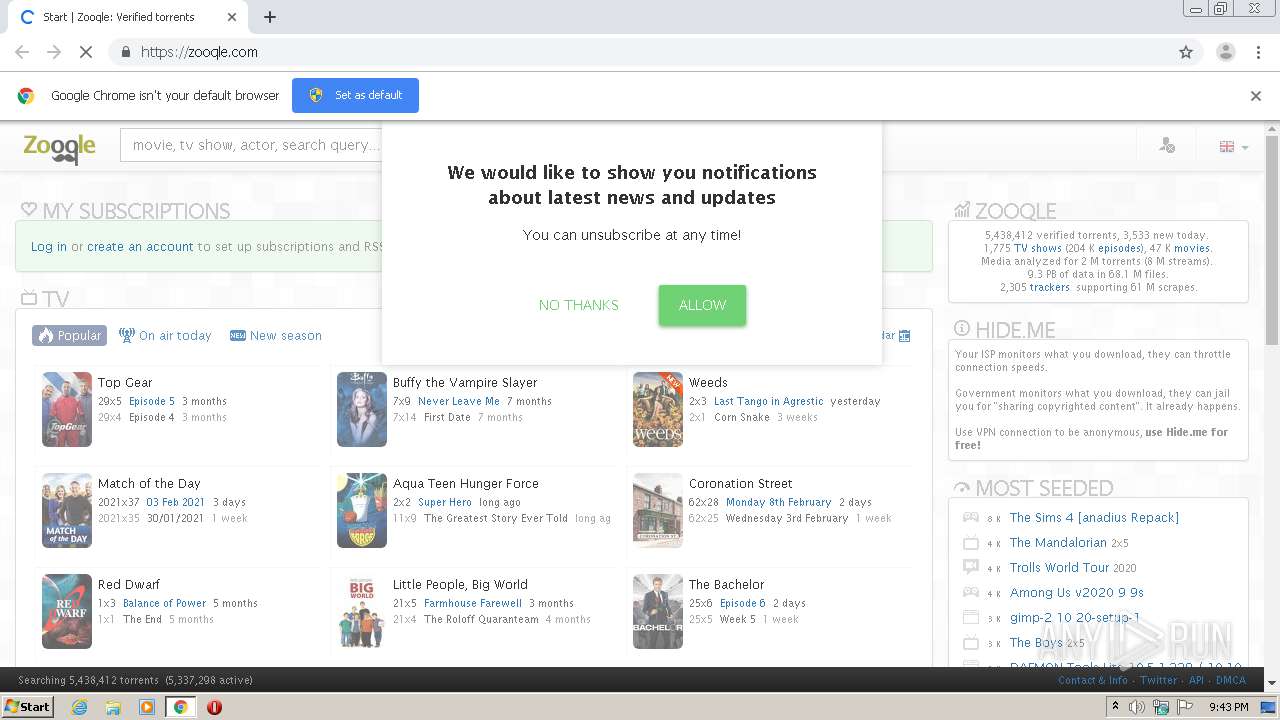Open Coronation Street poster
1280x720 pixels.
[x=658, y=510]
